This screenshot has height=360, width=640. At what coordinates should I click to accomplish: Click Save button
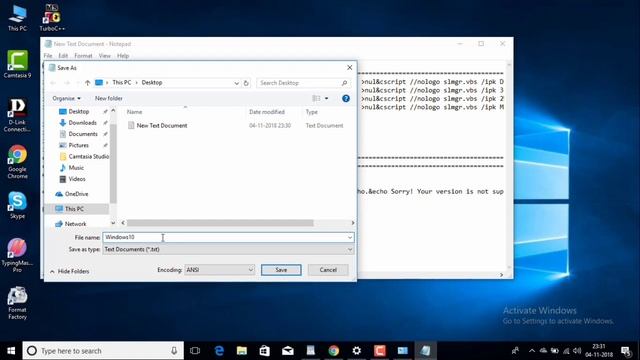(x=281, y=270)
